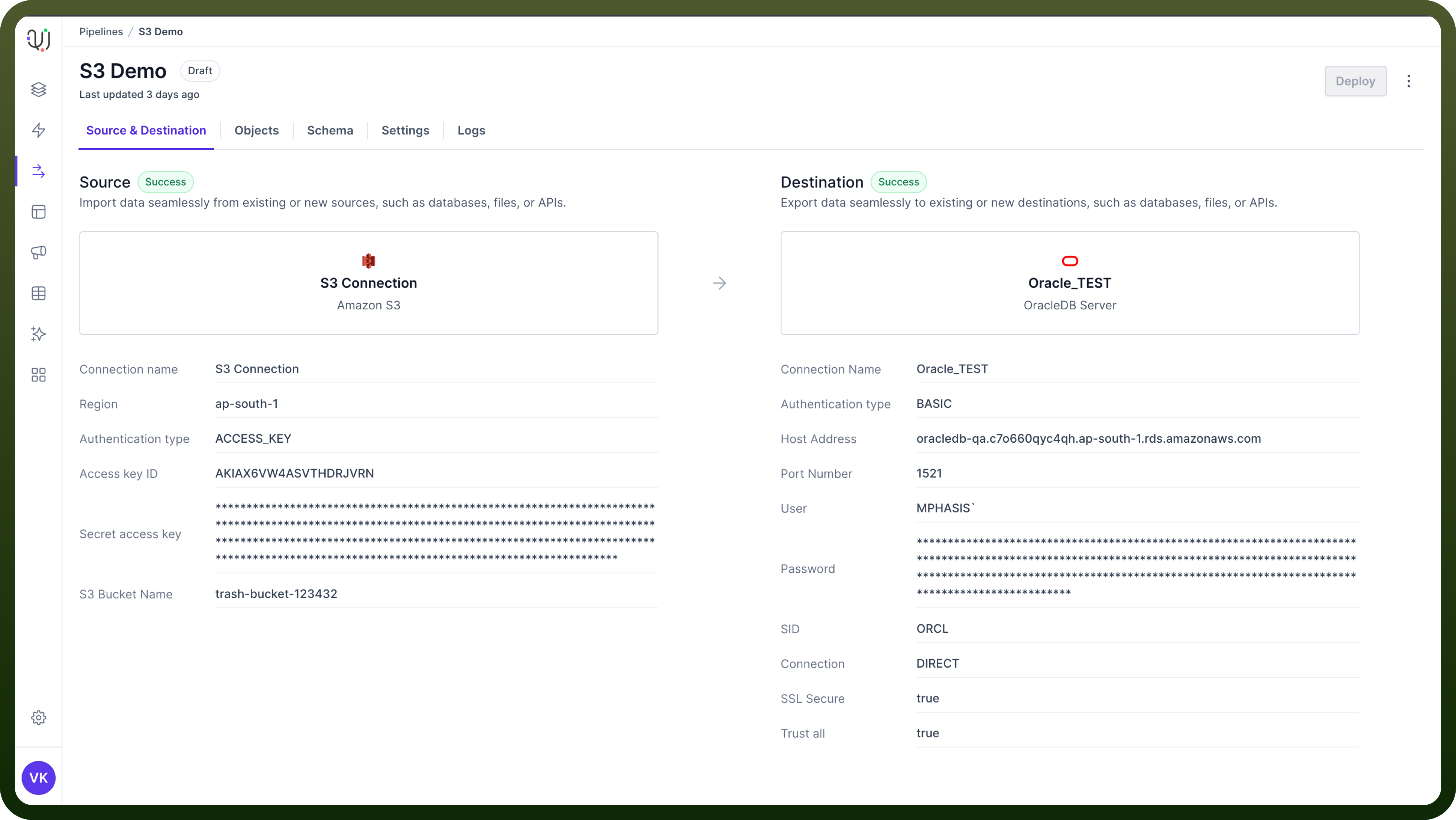Screen dimensions: 1456x820
Task: Click the Oracle red logo icon
Action: pyautogui.click(x=1070, y=261)
